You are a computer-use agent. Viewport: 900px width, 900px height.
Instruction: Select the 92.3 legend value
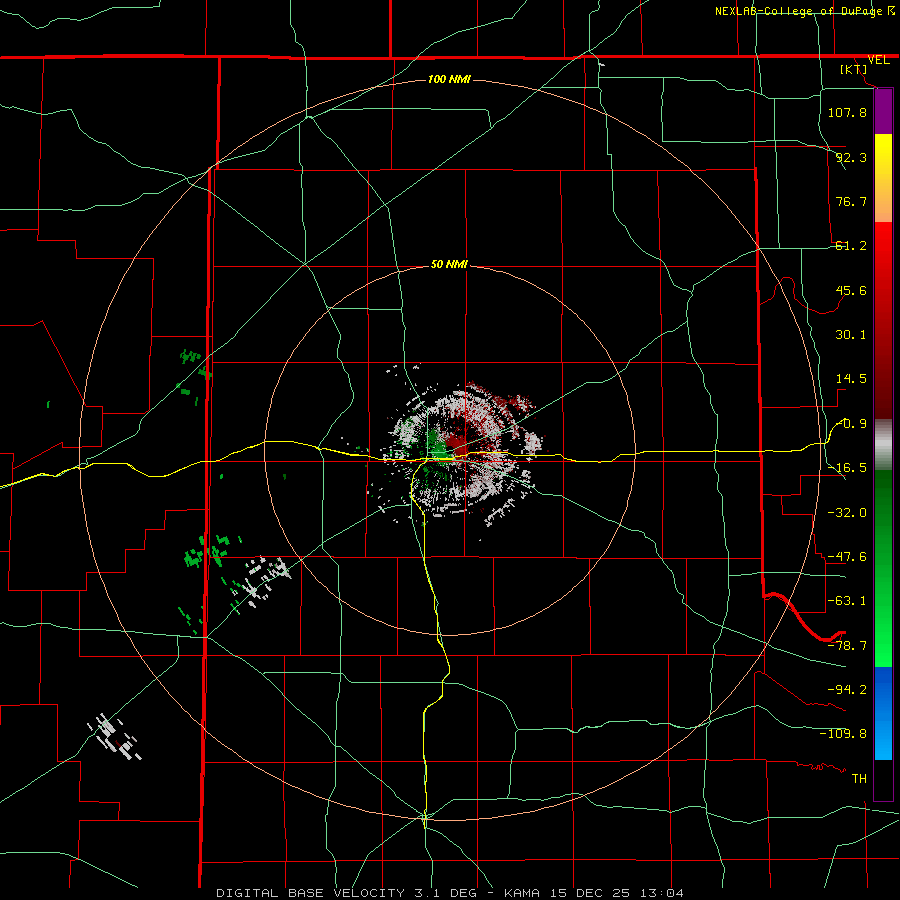click(x=851, y=157)
